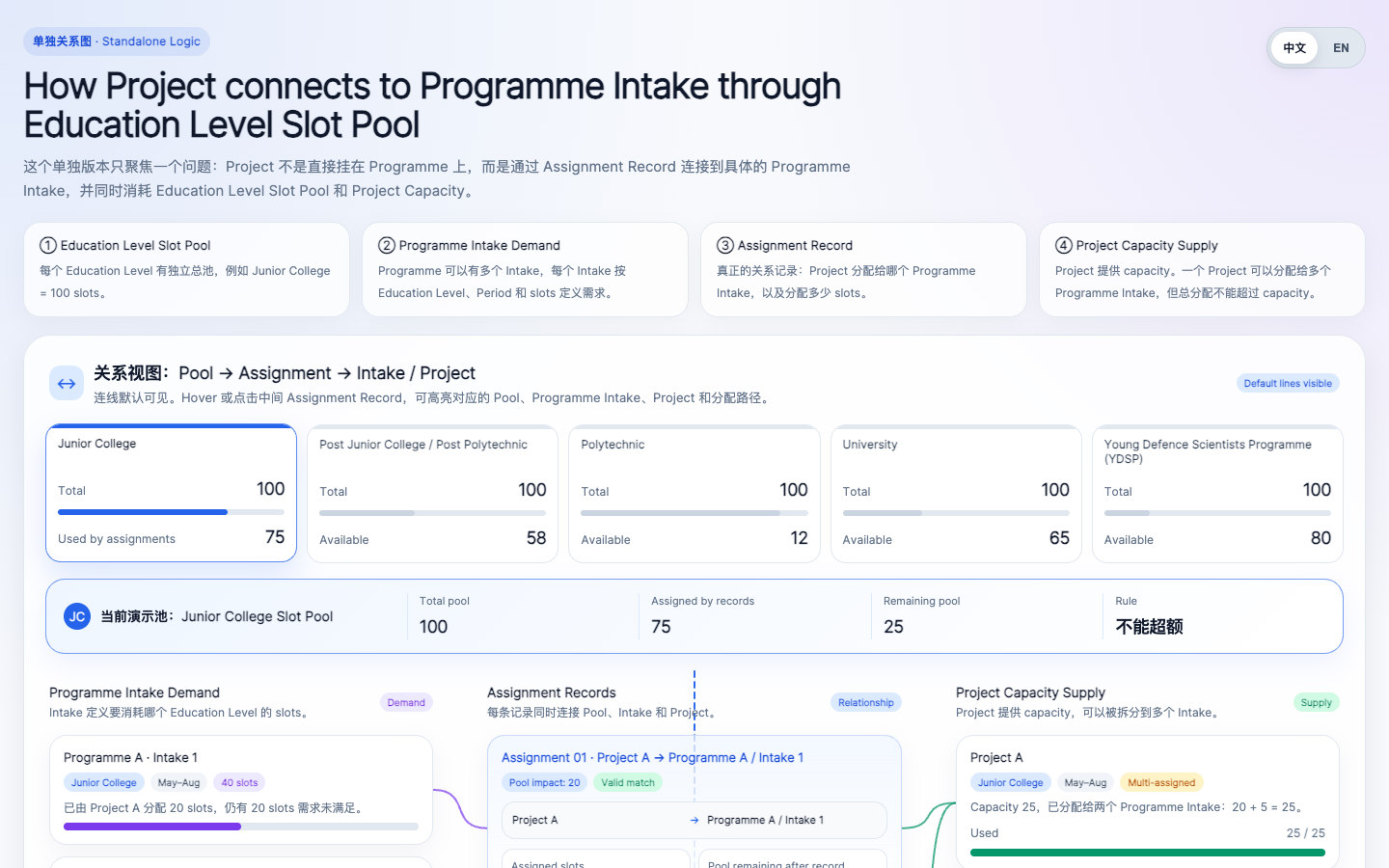Click the May–Aug tag in Programme A · Intake 1
The height and width of the screenshot is (868, 1389).
[178, 783]
